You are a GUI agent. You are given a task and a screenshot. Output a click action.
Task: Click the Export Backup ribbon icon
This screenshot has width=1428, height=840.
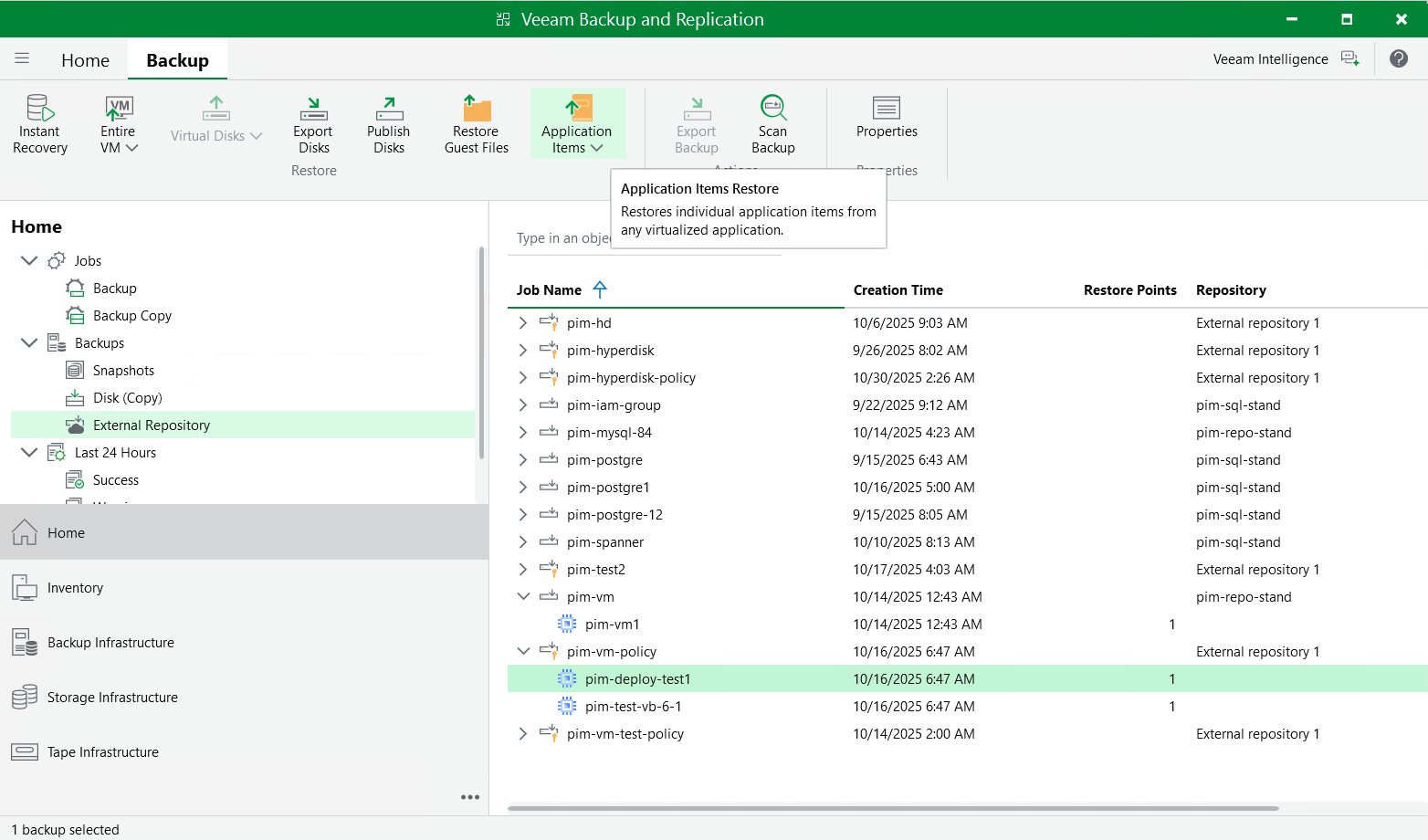pyautogui.click(x=697, y=109)
